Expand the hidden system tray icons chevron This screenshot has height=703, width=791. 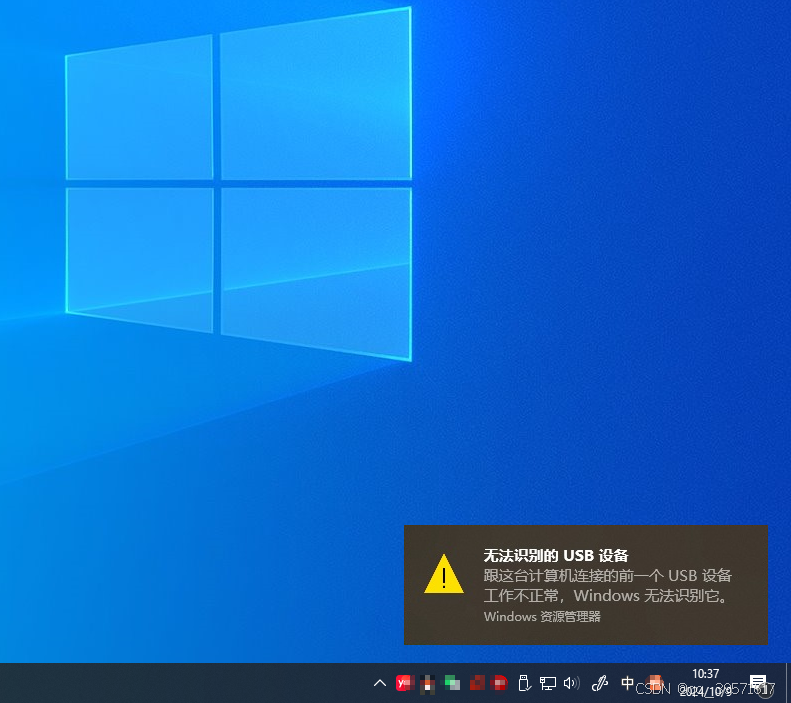(379, 683)
